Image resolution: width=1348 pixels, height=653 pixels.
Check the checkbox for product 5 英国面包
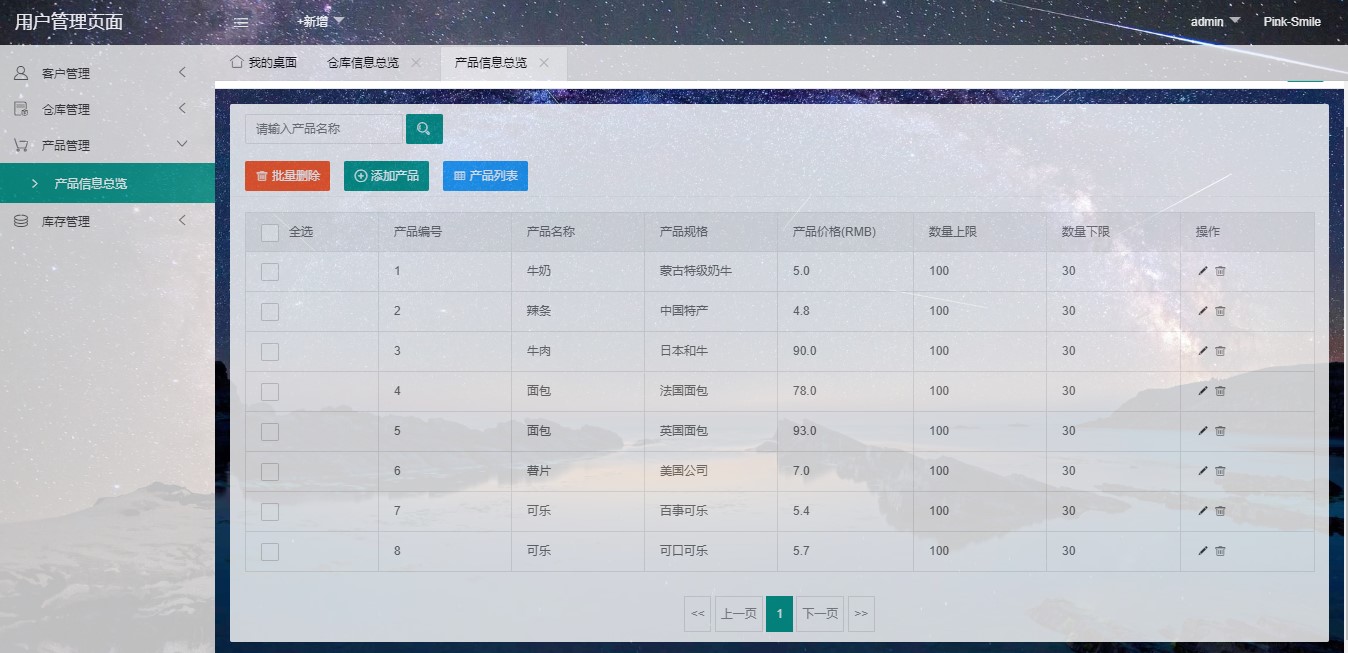[x=269, y=431]
